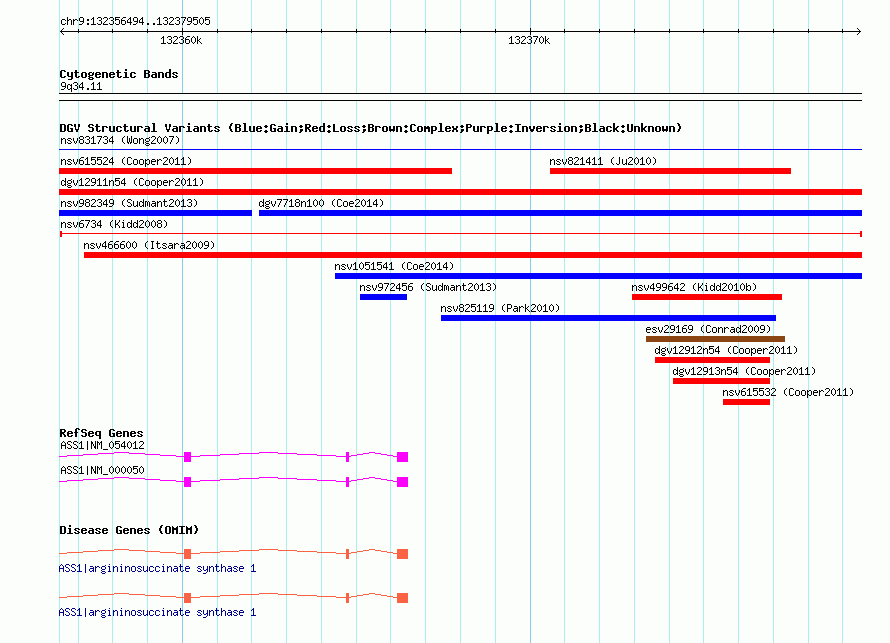Click the nsv466600 (Itsara2009) label
This screenshot has width=890, height=643.
(x=149, y=245)
